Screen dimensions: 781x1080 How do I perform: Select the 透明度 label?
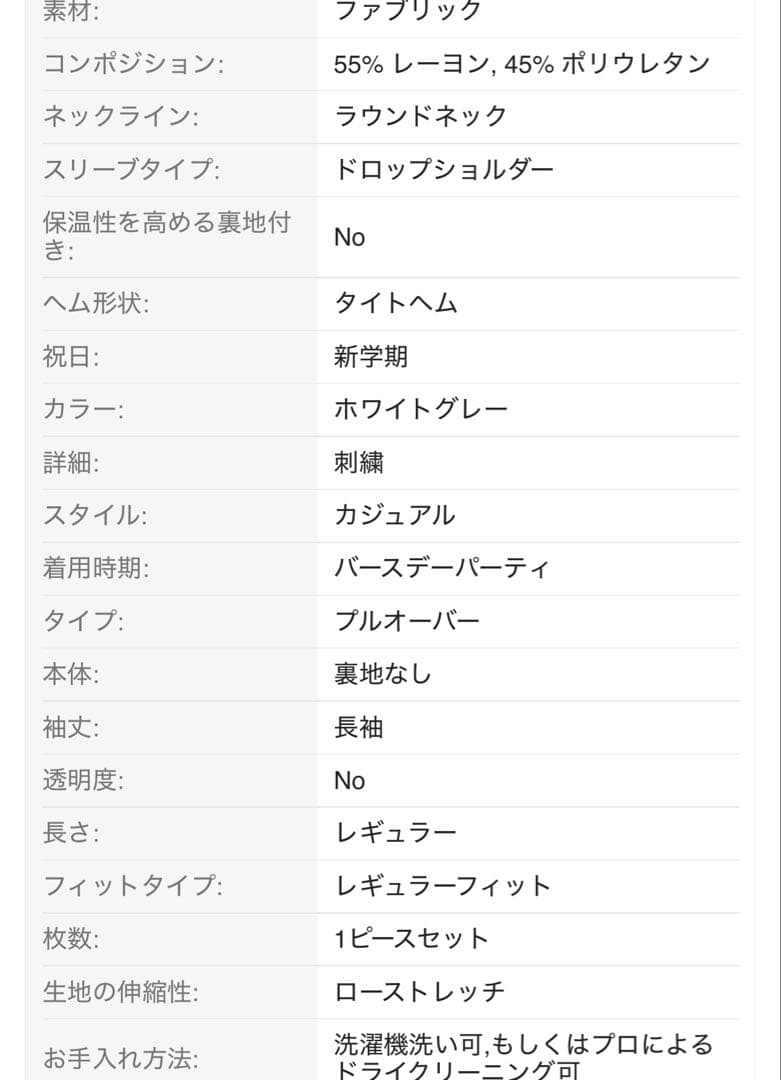click(x=83, y=780)
